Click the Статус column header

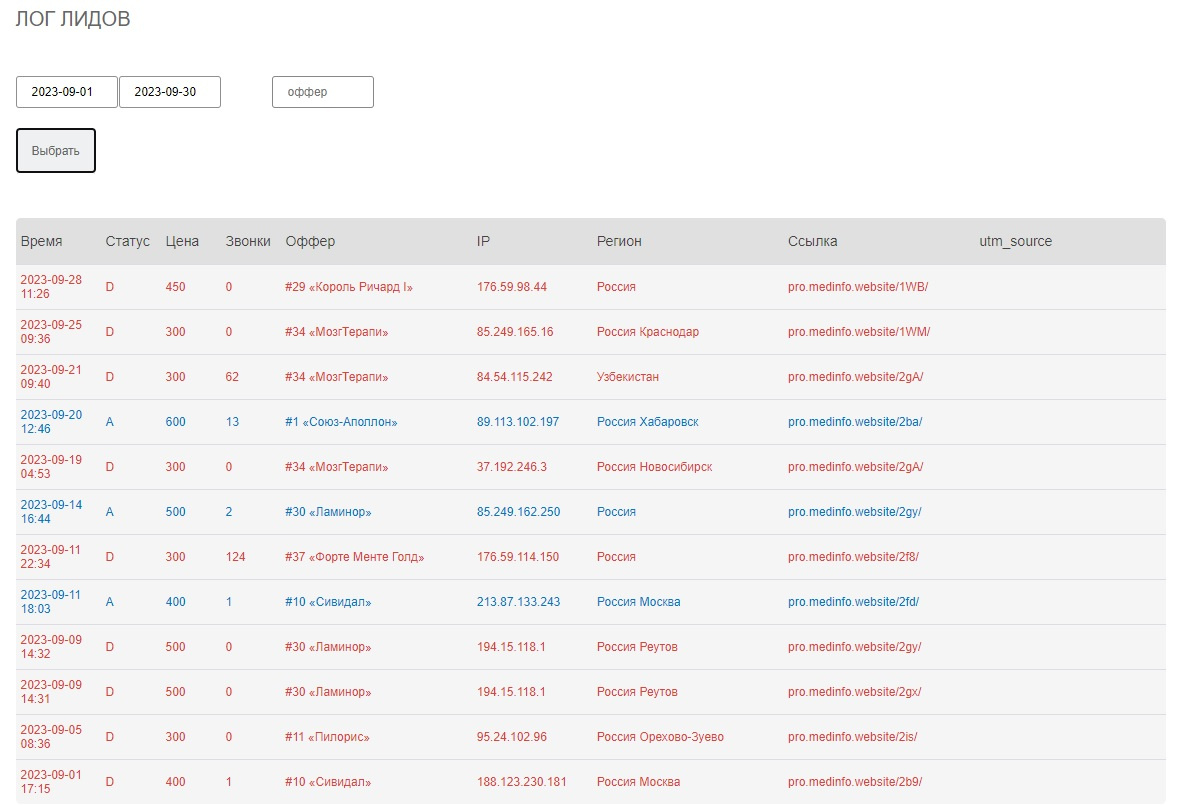[x=127, y=241]
